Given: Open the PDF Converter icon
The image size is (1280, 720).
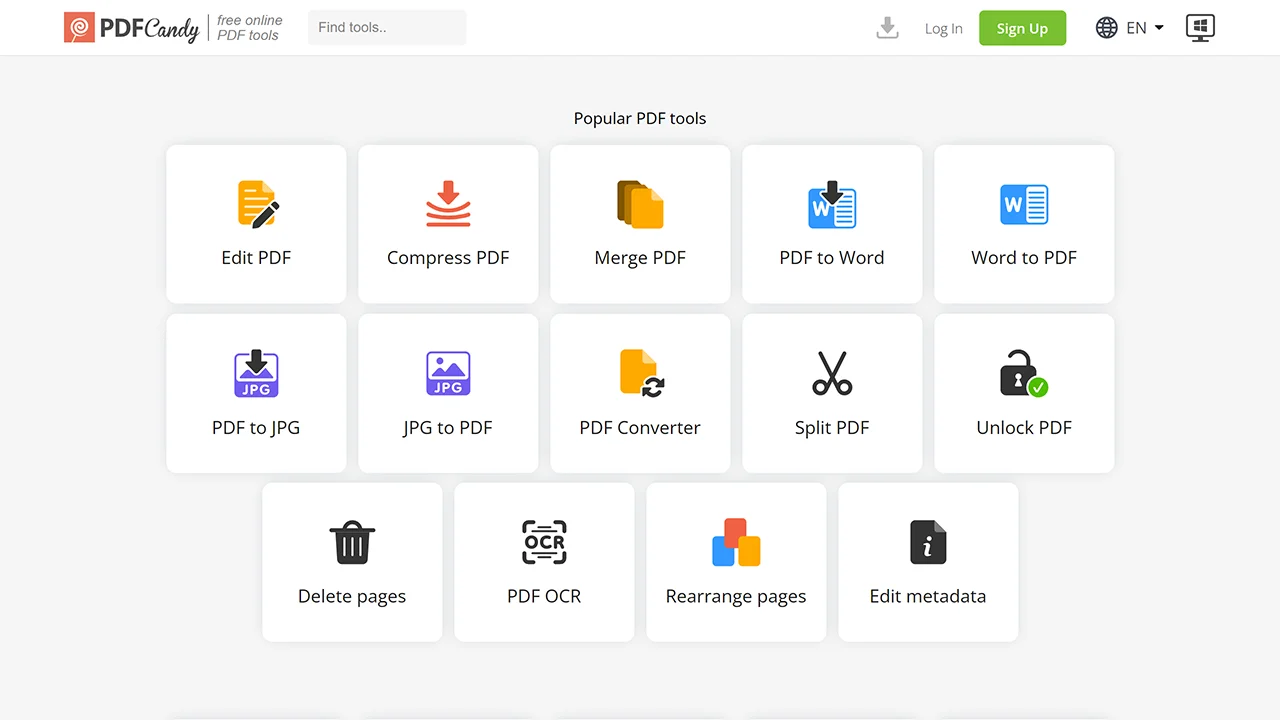Looking at the screenshot, I should [640, 374].
